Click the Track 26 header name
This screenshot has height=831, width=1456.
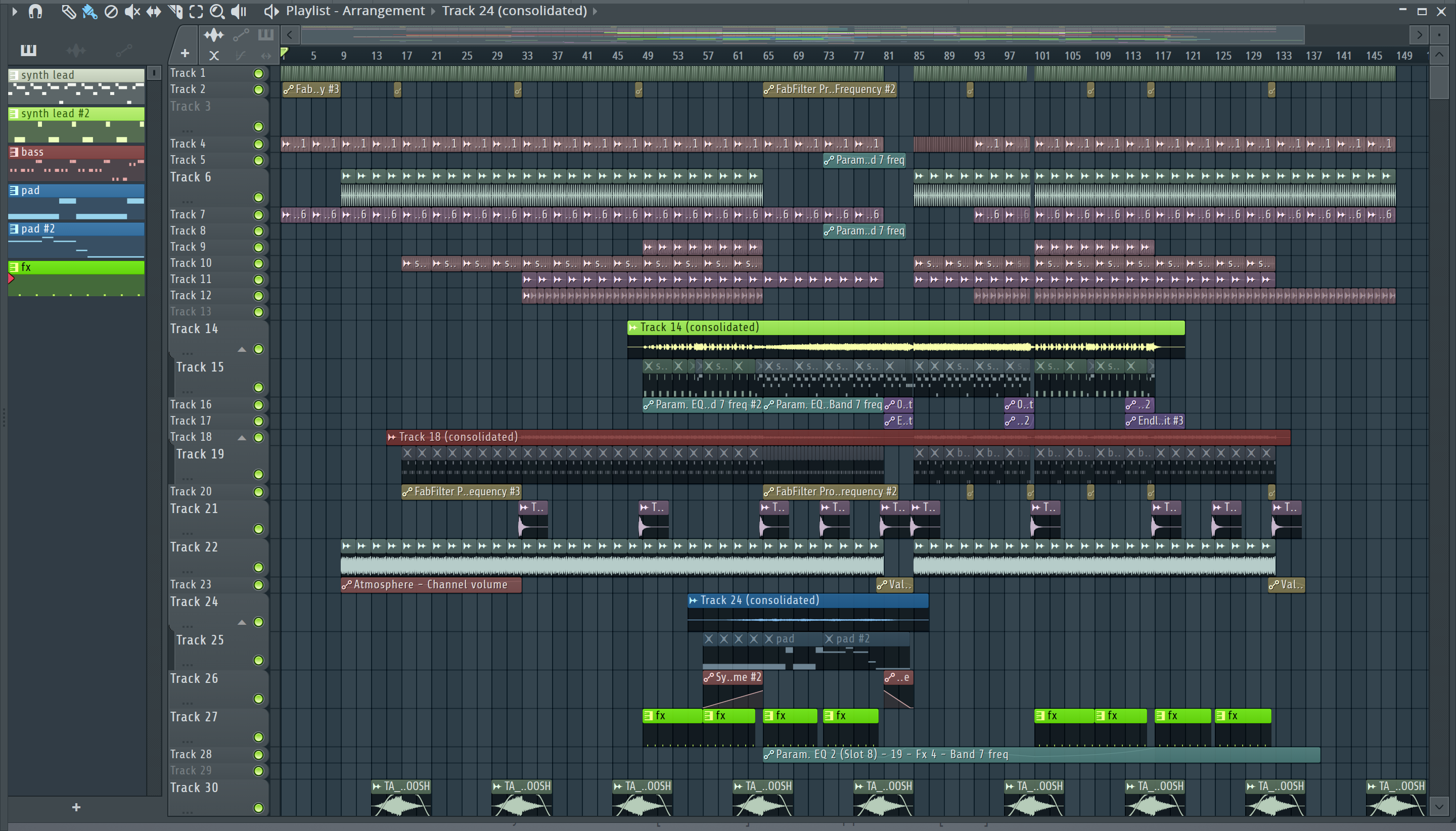(194, 679)
